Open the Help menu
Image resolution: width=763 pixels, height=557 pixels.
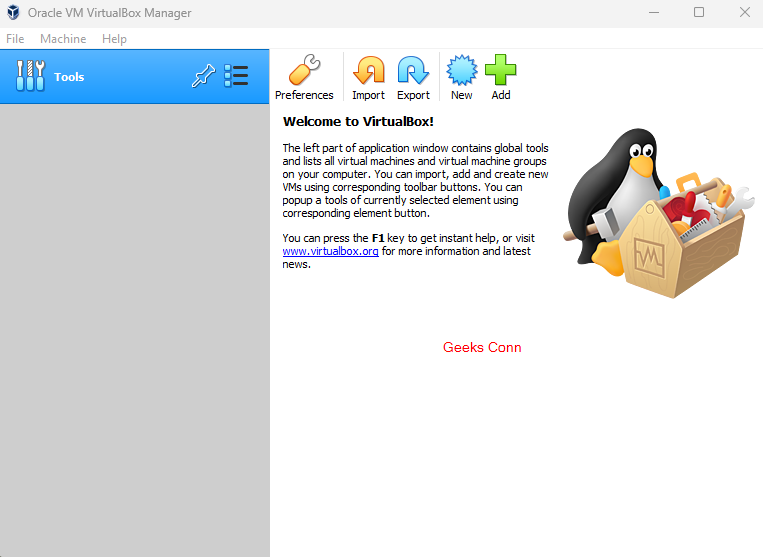(114, 39)
